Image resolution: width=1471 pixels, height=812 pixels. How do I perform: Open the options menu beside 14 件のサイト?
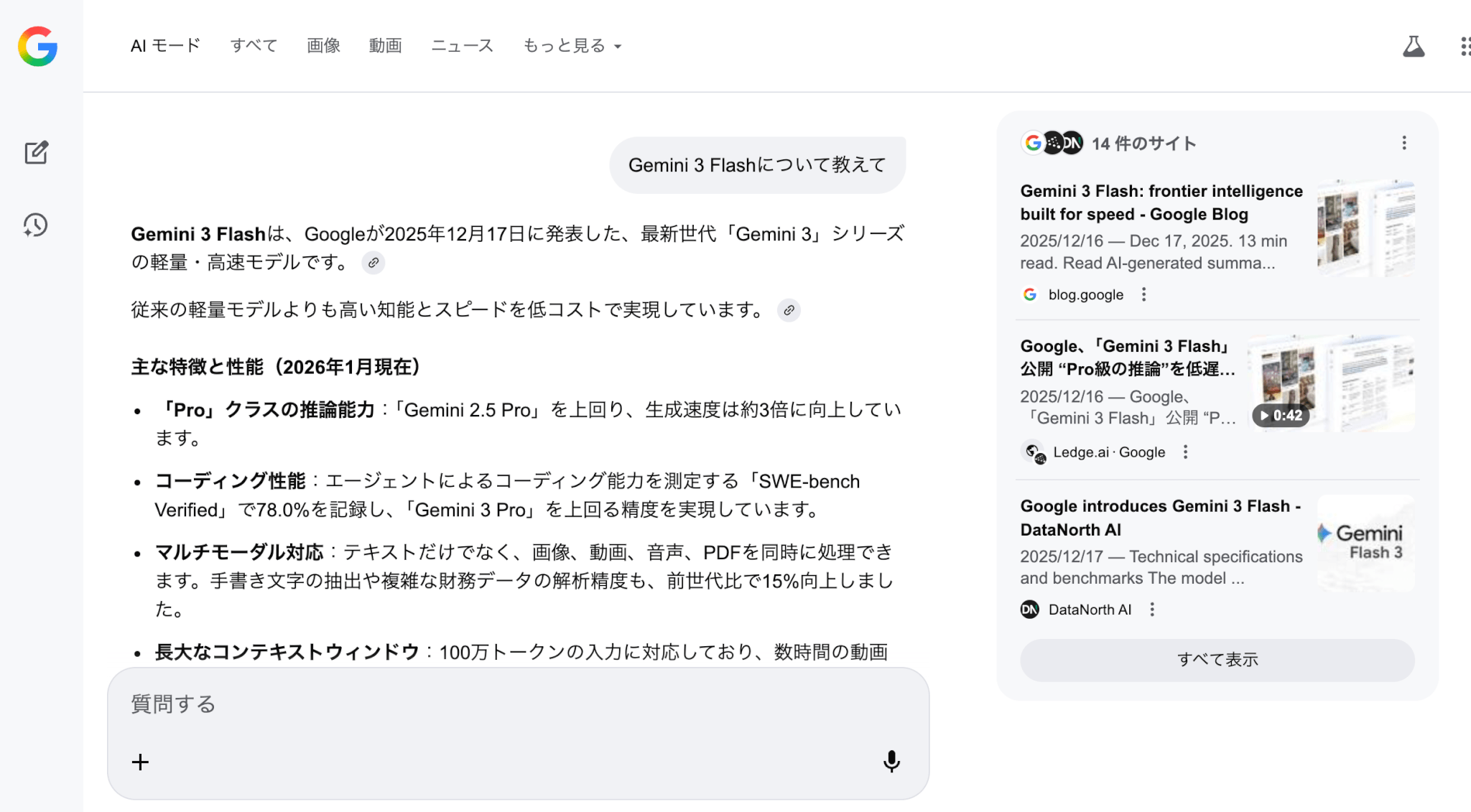tap(1403, 143)
